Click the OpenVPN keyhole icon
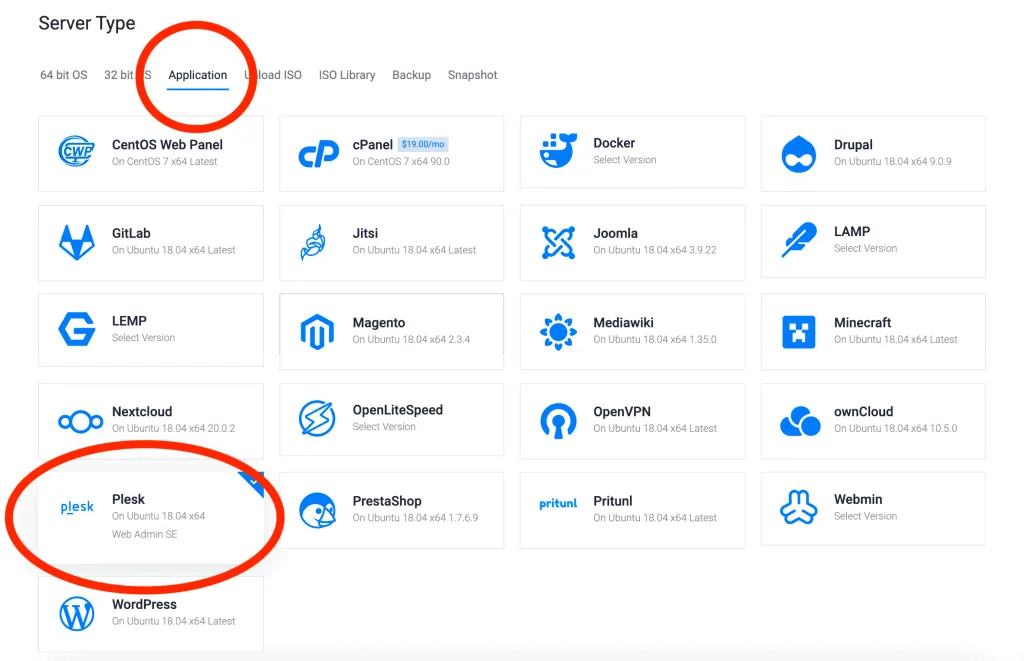 [558, 420]
